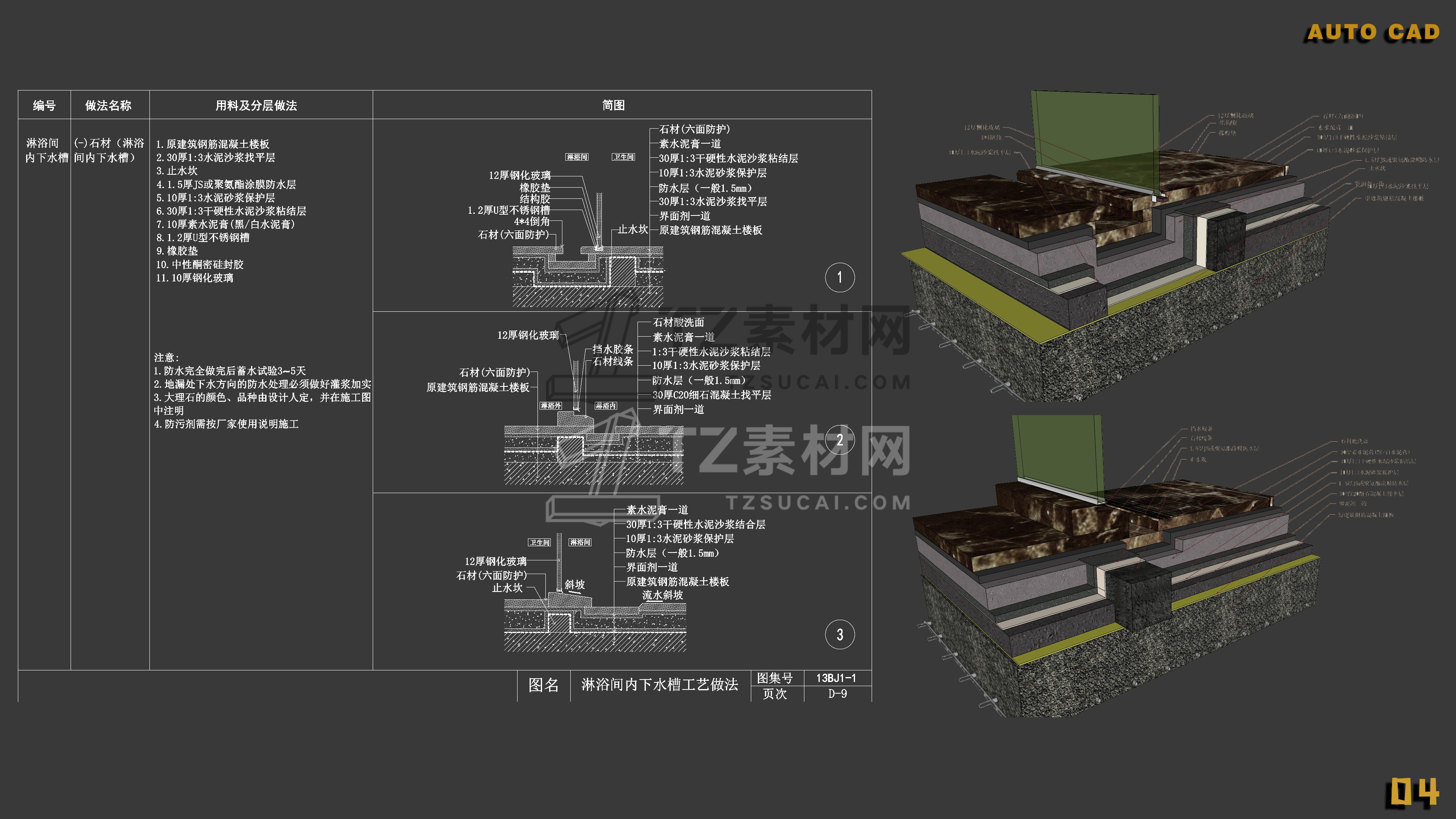Click the circled number 1 marker
Image resolution: width=1456 pixels, height=819 pixels.
[839, 278]
